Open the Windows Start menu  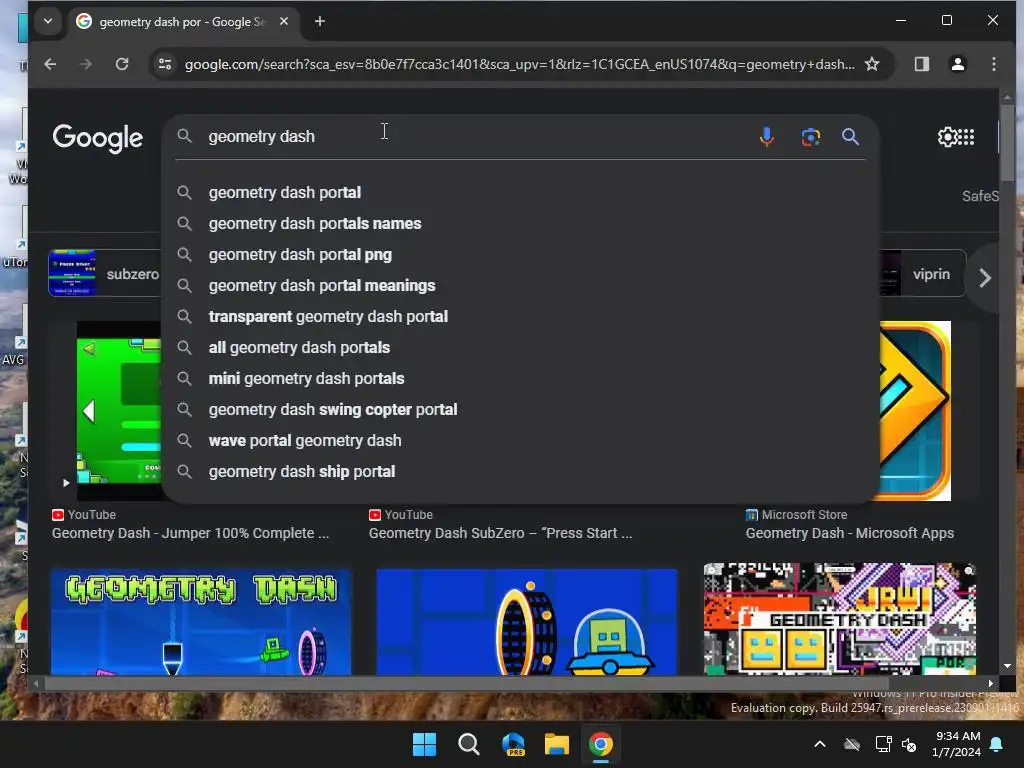pyautogui.click(x=424, y=744)
